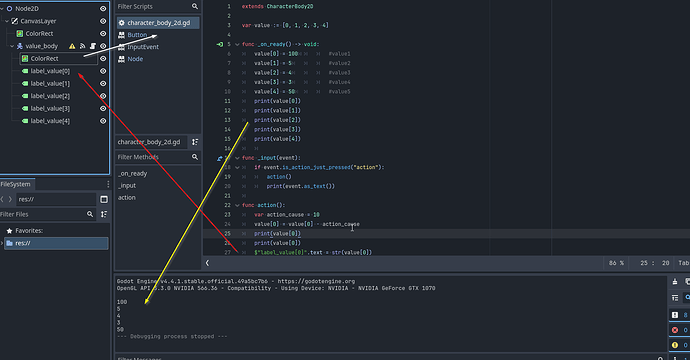
Task: Click the collapse duplicate messages icon
Action: click(675, 298)
